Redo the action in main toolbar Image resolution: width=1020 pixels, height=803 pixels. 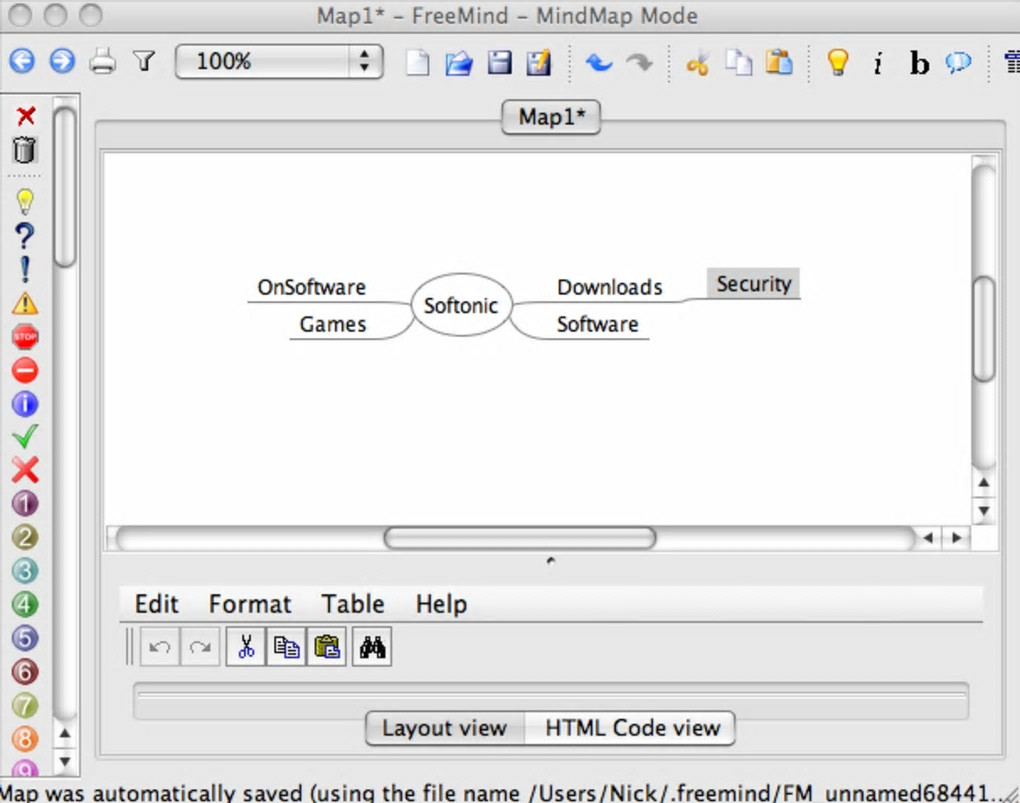click(639, 63)
